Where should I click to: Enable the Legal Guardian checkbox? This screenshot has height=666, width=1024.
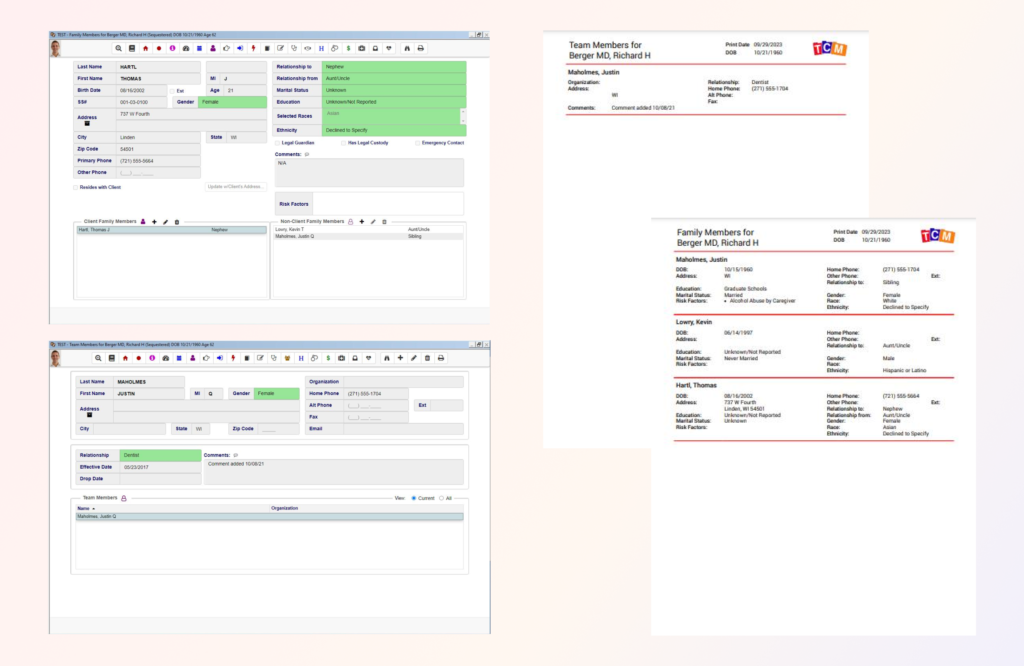[x=277, y=143]
